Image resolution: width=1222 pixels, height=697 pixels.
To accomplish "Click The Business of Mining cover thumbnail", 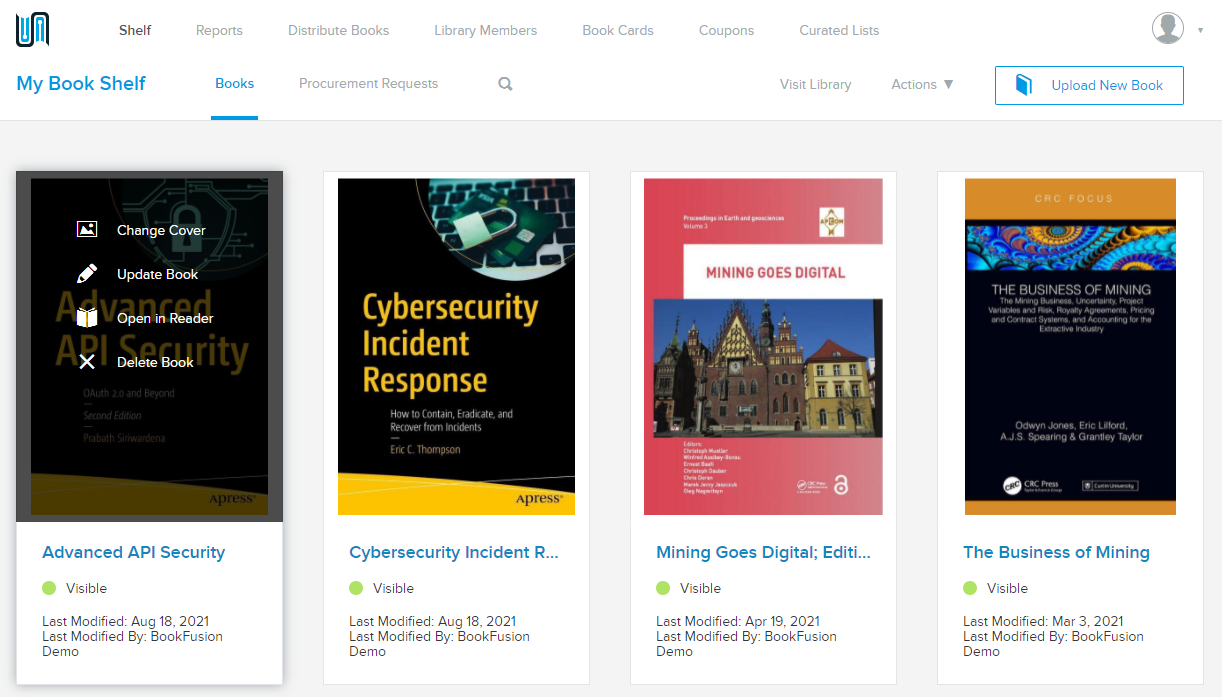I will (x=1070, y=347).
